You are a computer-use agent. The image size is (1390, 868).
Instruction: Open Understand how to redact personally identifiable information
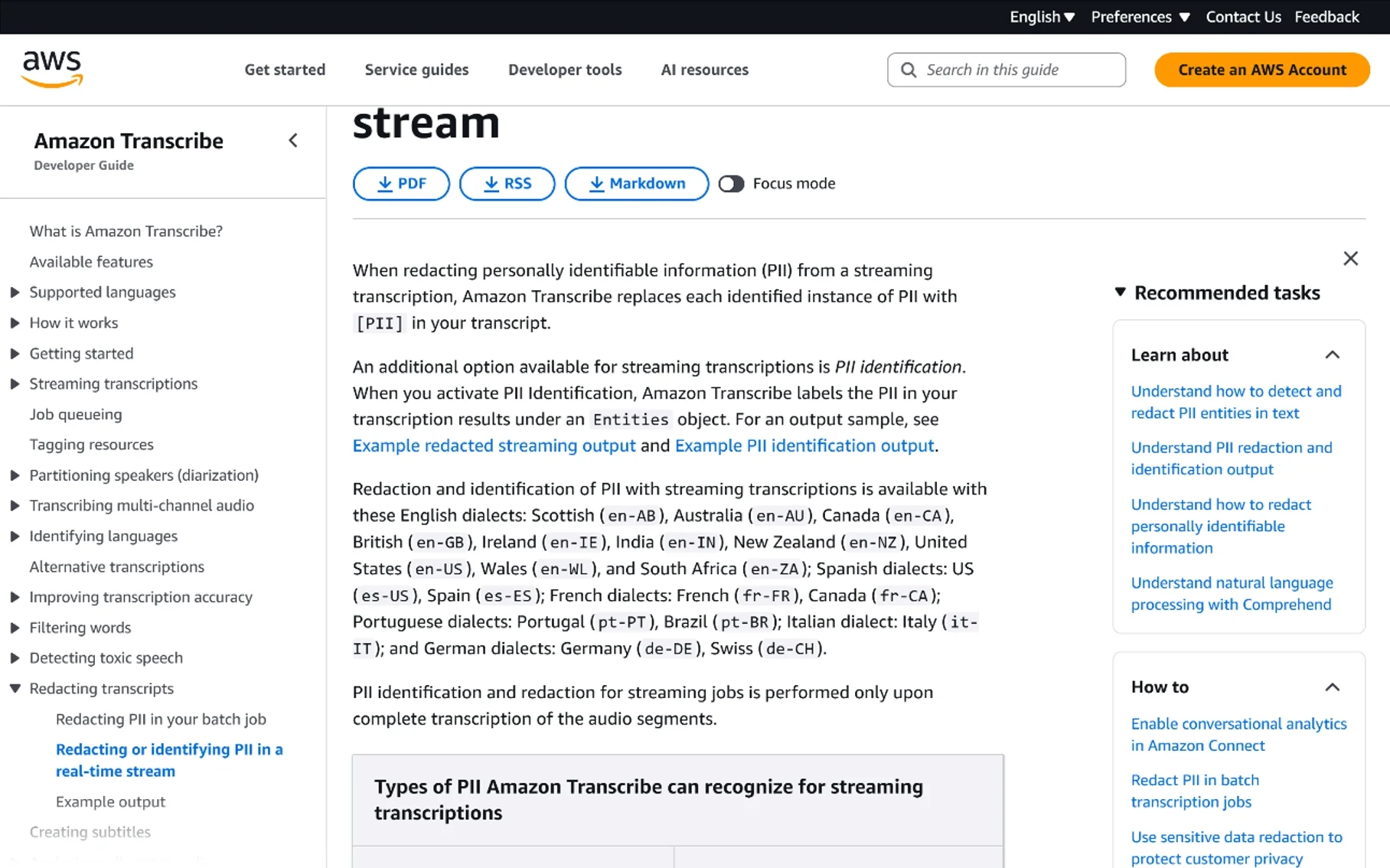[1221, 526]
